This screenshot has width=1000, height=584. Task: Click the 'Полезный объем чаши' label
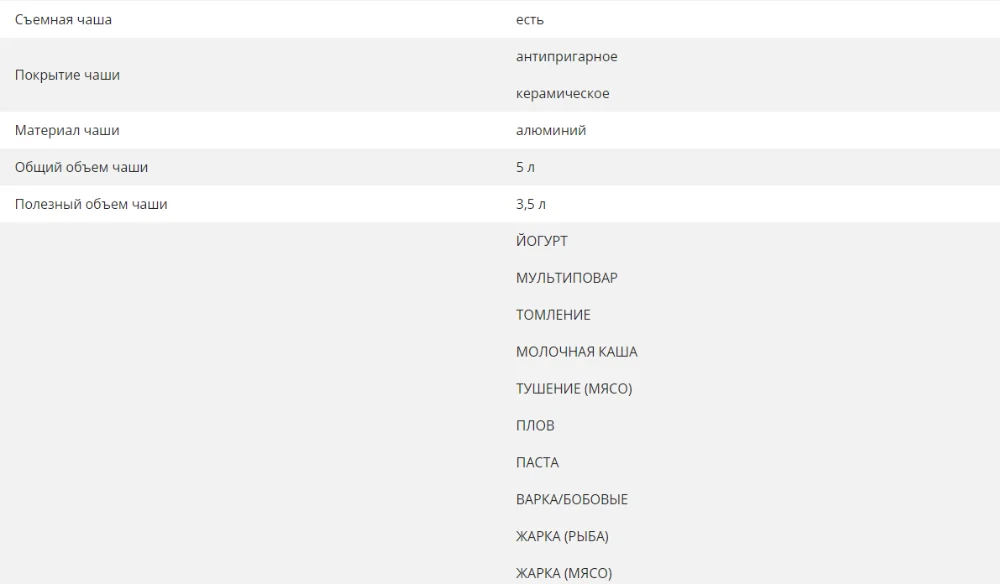91,204
